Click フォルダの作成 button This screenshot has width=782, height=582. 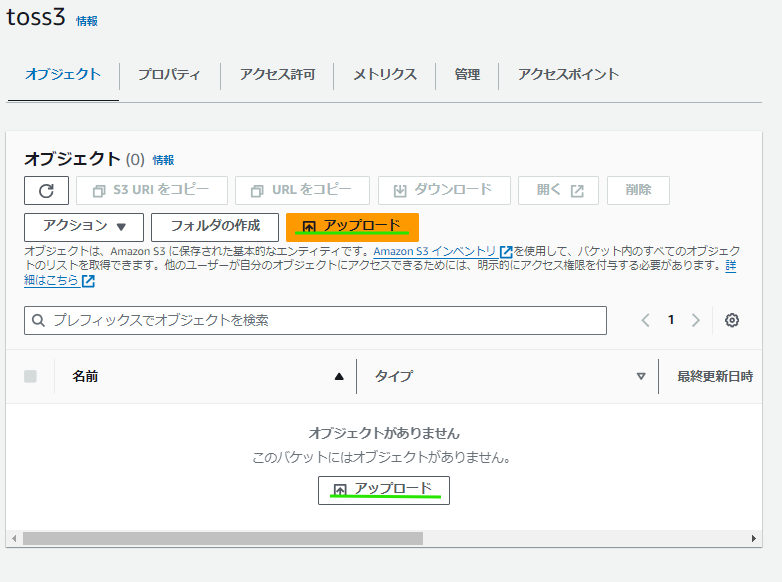[215, 227]
